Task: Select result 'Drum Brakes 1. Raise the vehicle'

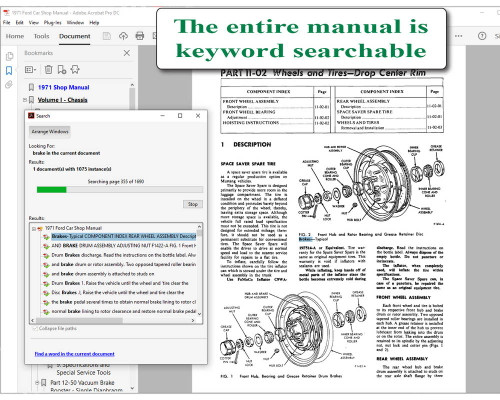Action: tap(120, 283)
